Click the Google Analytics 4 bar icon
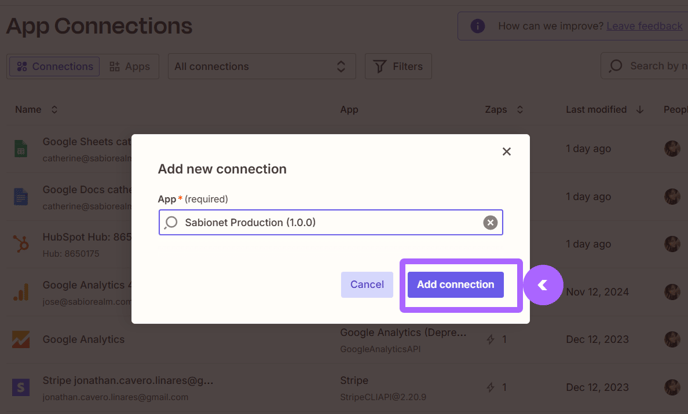 [x=21, y=292]
